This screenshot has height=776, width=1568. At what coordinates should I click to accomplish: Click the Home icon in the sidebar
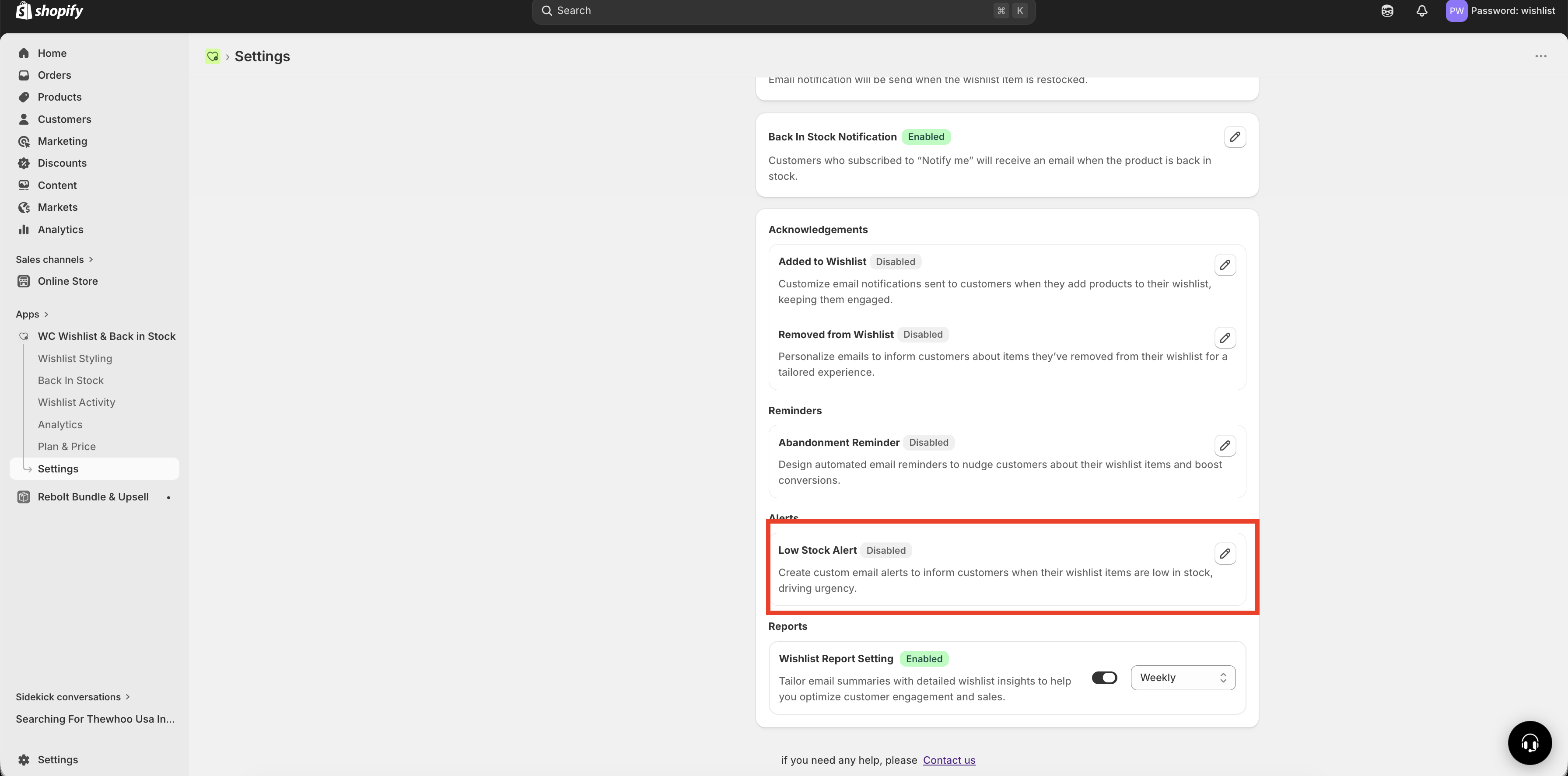(24, 53)
